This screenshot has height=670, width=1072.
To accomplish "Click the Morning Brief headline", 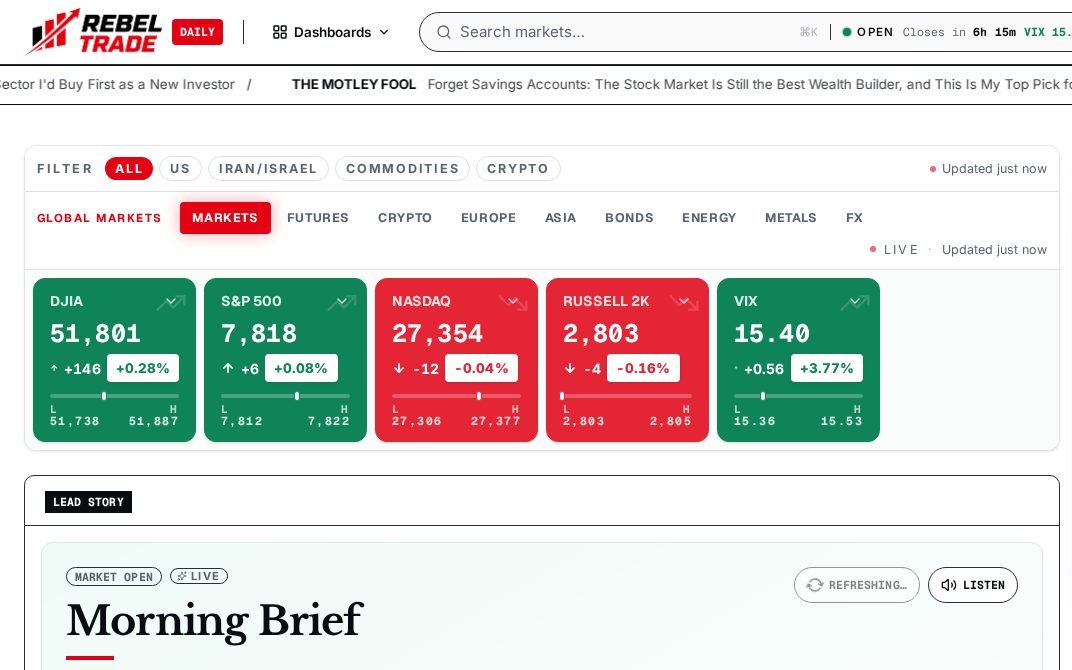I will coord(215,621).
